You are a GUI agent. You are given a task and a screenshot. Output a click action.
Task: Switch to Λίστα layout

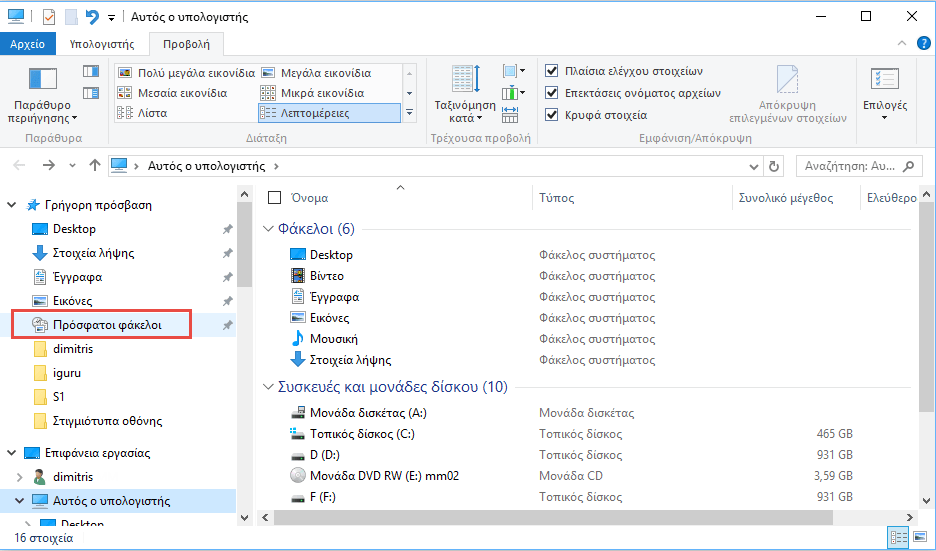pos(143,113)
